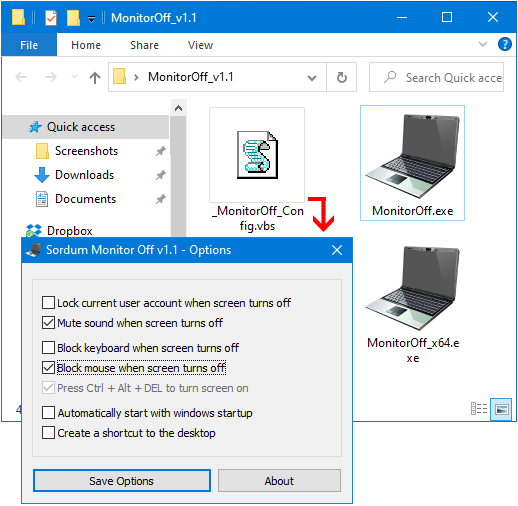518x506 pixels.
Task: Select the MonitorOff.exe laptop icon
Action: pos(412,156)
